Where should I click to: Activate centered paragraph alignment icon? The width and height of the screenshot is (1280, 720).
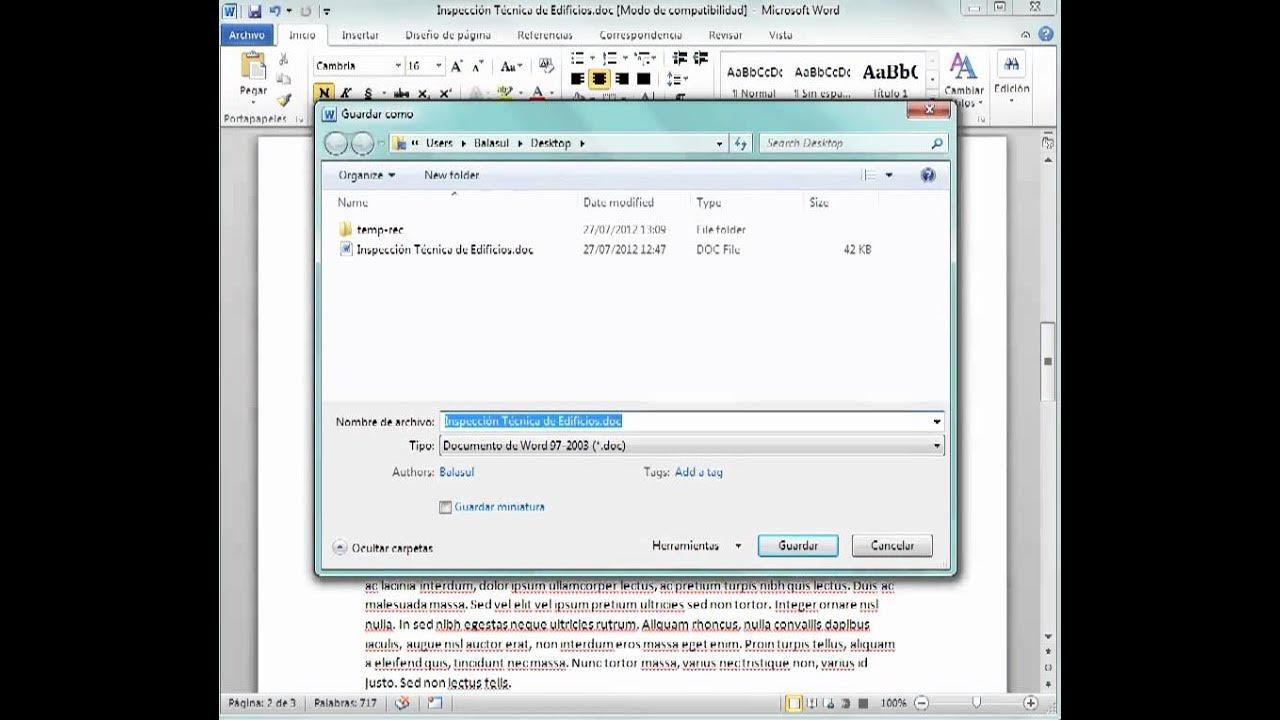pos(597,77)
